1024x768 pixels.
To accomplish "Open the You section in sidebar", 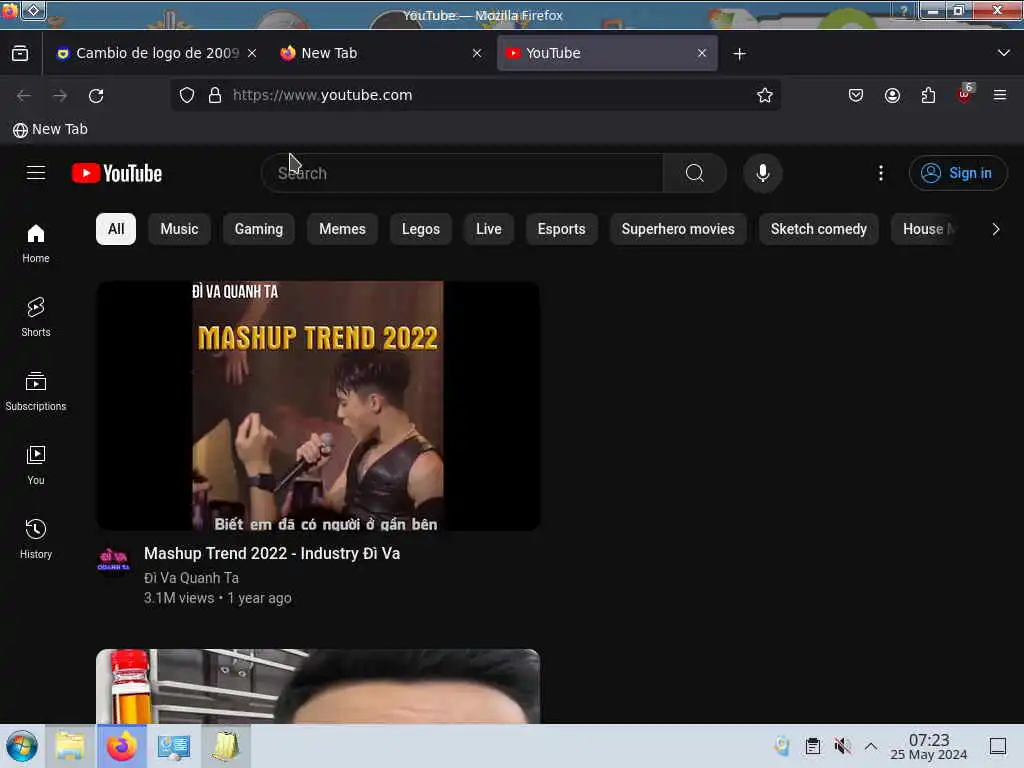I will coord(36,465).
